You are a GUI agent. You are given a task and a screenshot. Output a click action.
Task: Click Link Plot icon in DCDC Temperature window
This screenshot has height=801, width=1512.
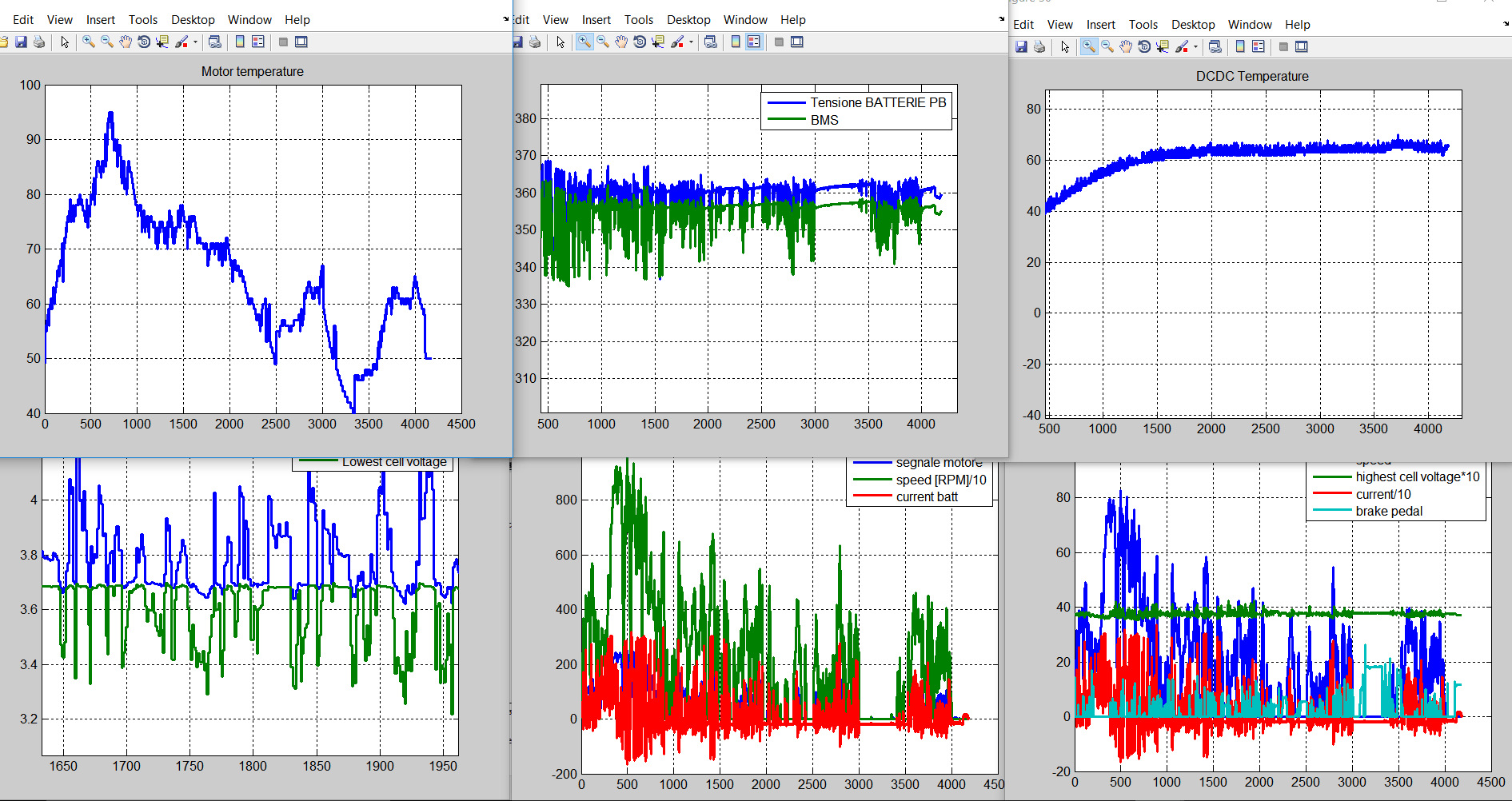click(1215, 47)
